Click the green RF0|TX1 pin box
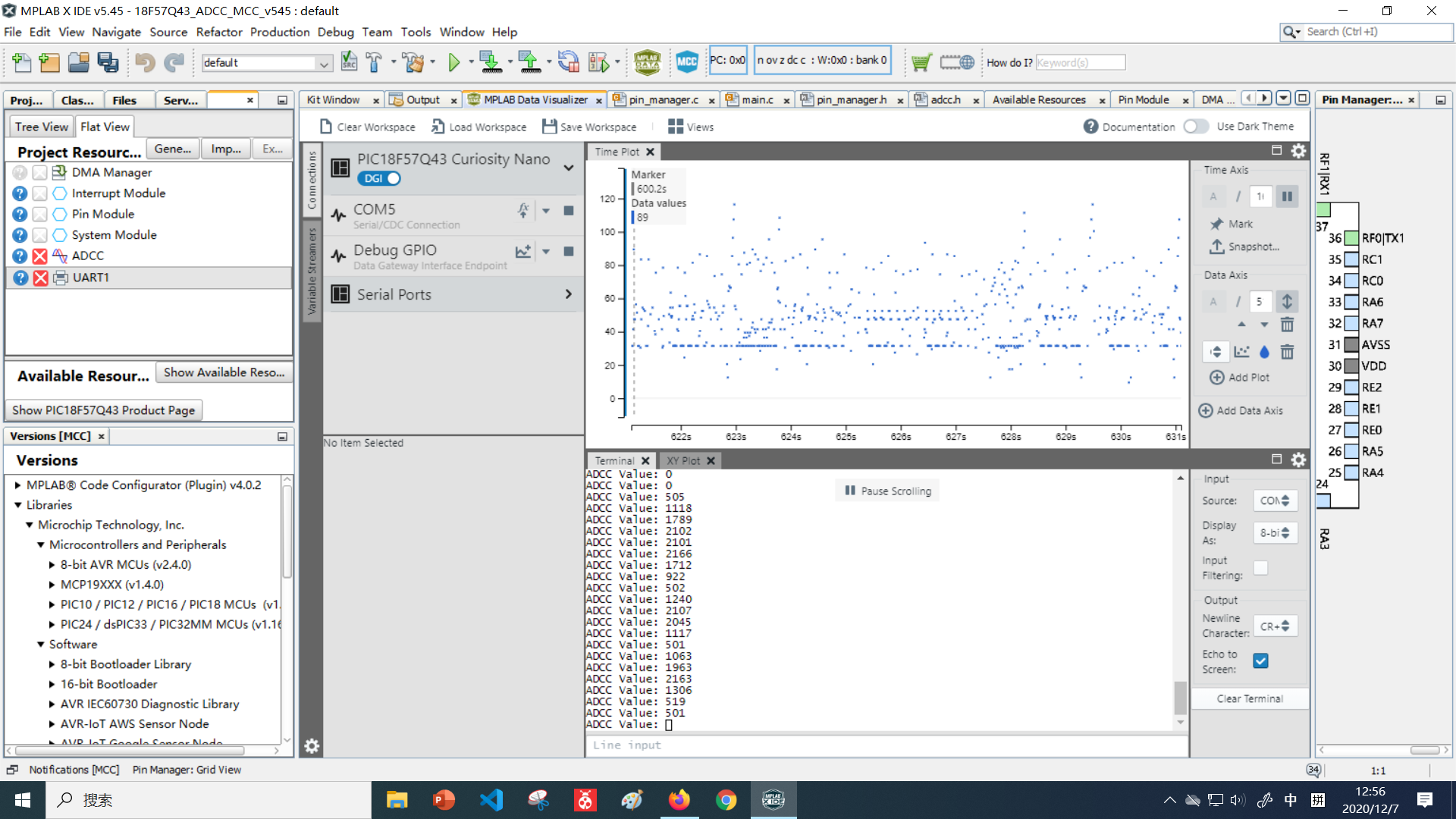 coord(1351,238)
